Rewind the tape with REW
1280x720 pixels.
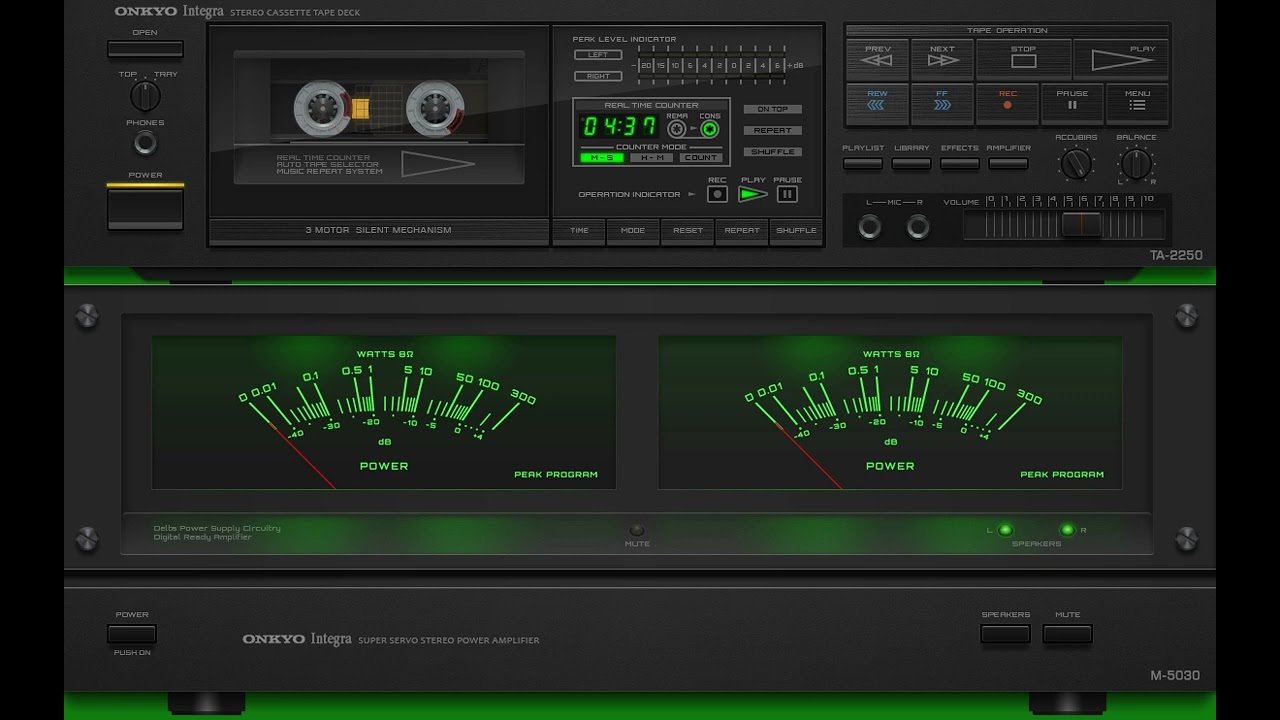click(x=877, y=104)
